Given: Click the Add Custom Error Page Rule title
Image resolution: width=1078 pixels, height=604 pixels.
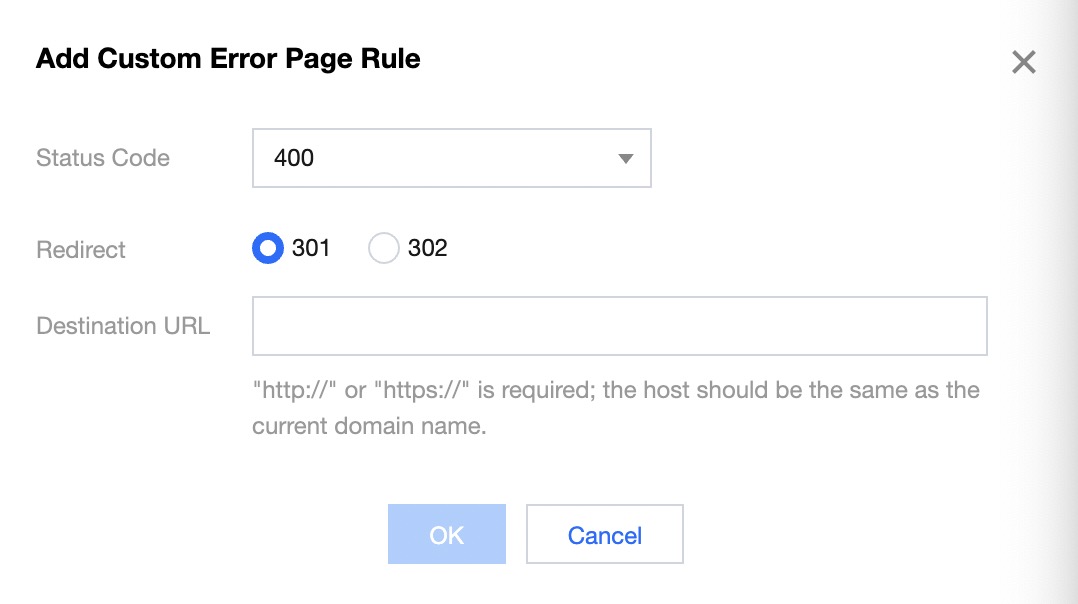Looking at the screenshot, I should [228, 59].
